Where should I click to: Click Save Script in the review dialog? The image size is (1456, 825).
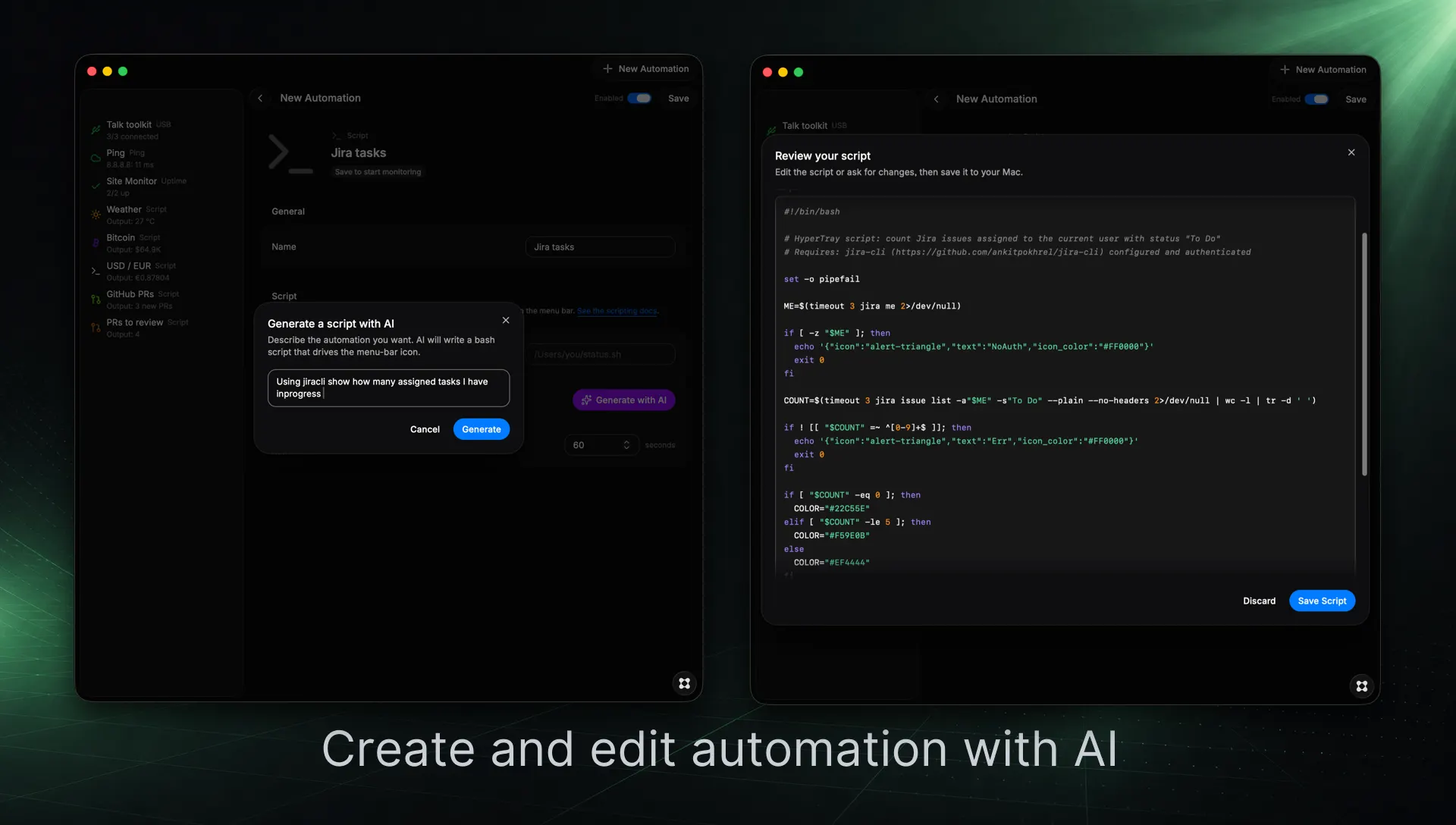pyautogui.click(x=1322, y=601)
